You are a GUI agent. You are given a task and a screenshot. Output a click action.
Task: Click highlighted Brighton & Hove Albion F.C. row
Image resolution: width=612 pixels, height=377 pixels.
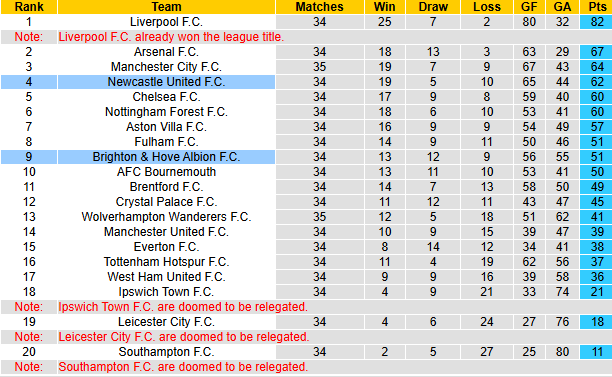click(x=138, y=157)
